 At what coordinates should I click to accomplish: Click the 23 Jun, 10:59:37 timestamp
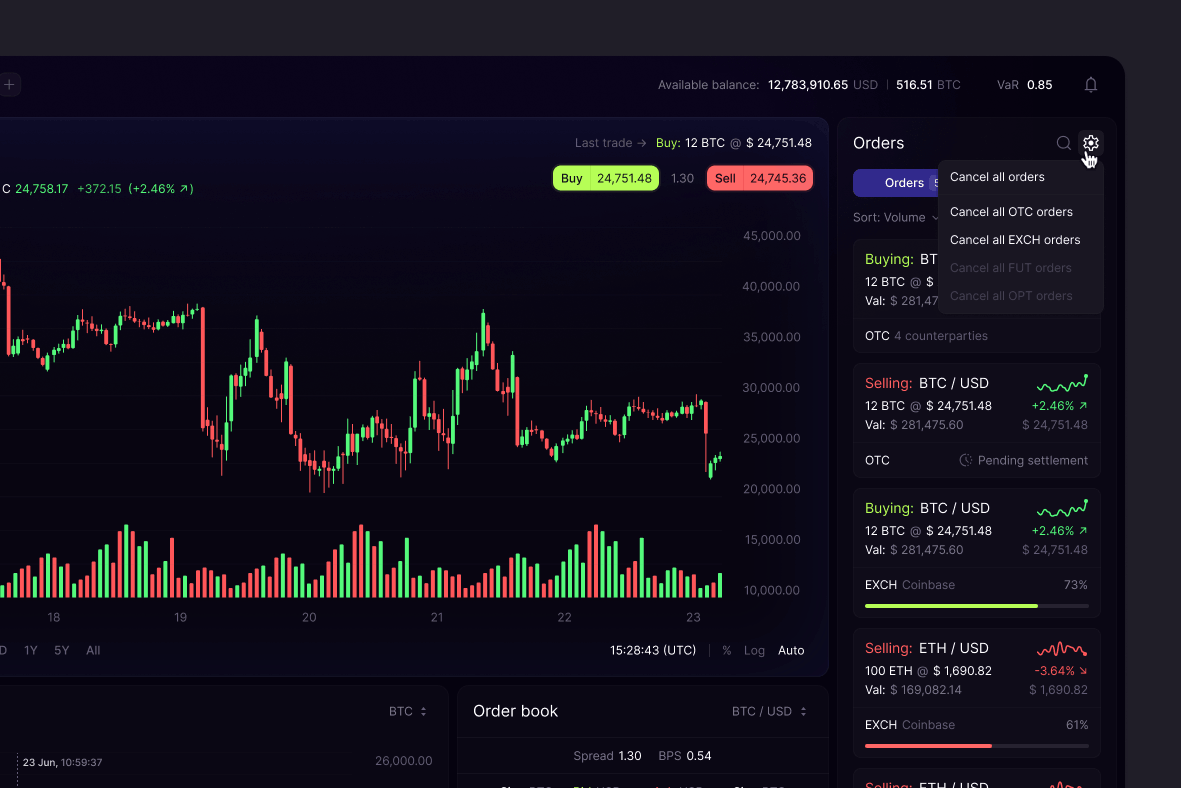63,762
